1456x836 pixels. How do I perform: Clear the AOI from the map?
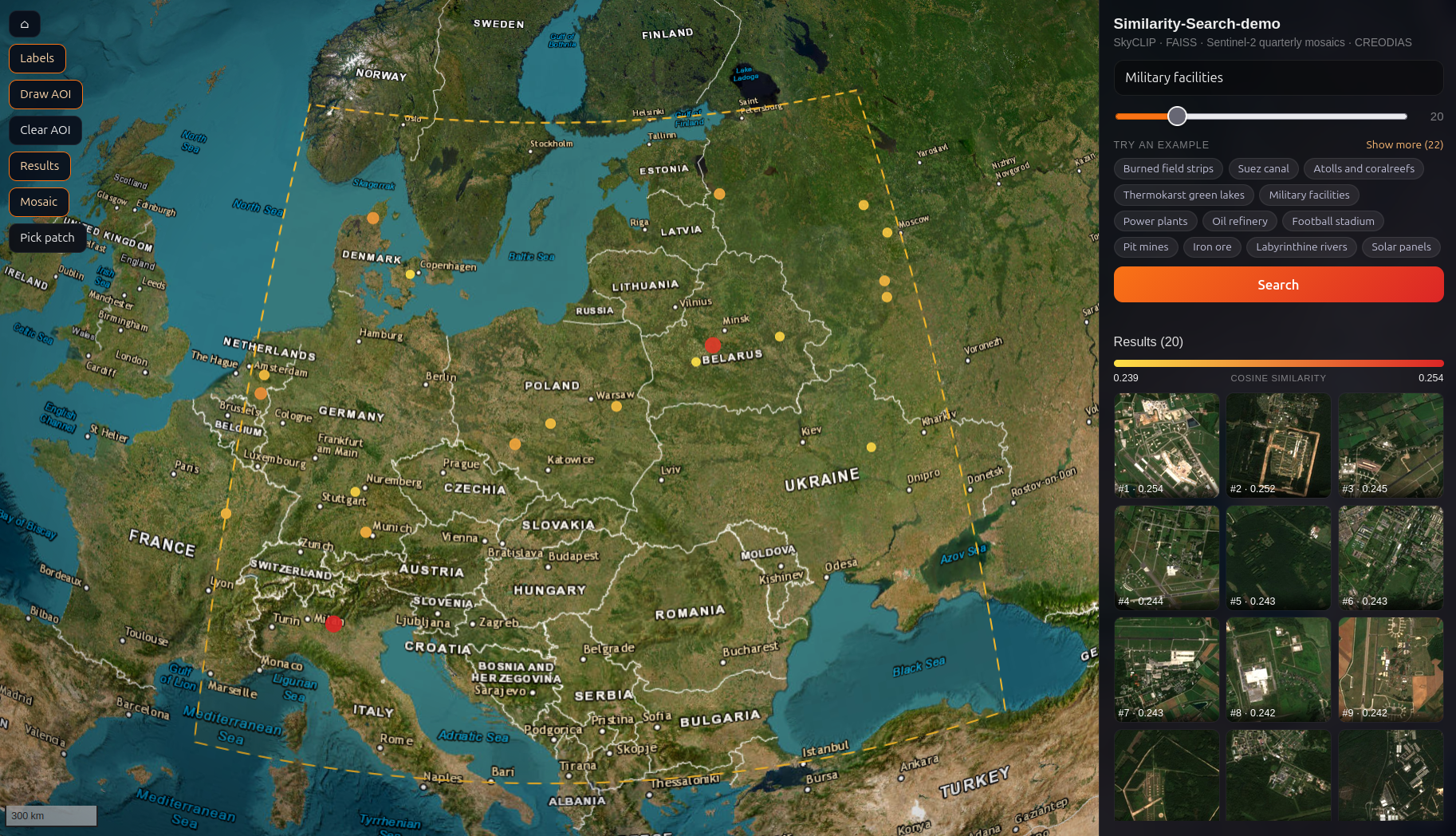(x=45, y=130)
